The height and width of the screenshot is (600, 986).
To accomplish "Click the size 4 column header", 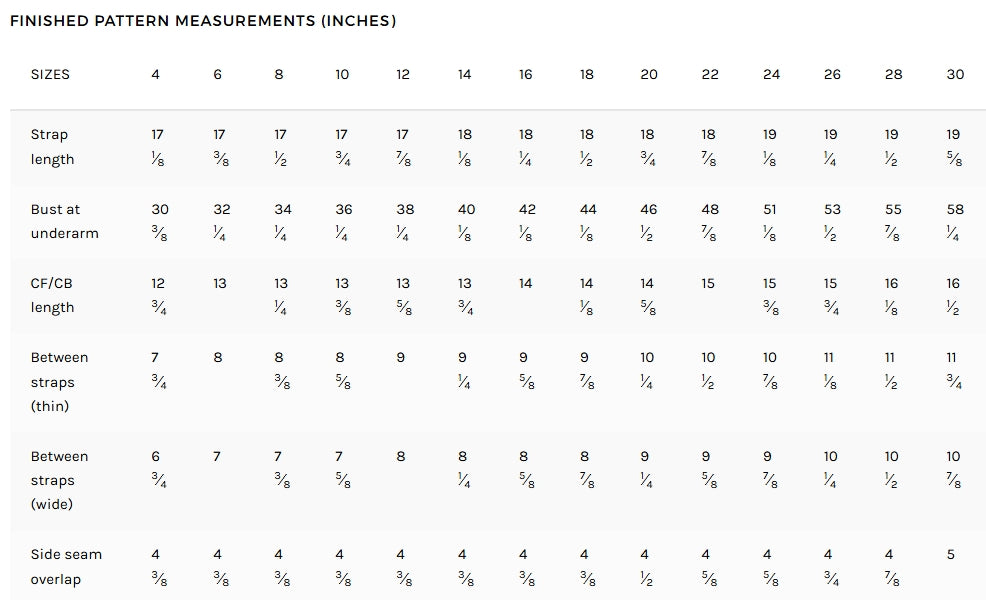I will [156, 75].
